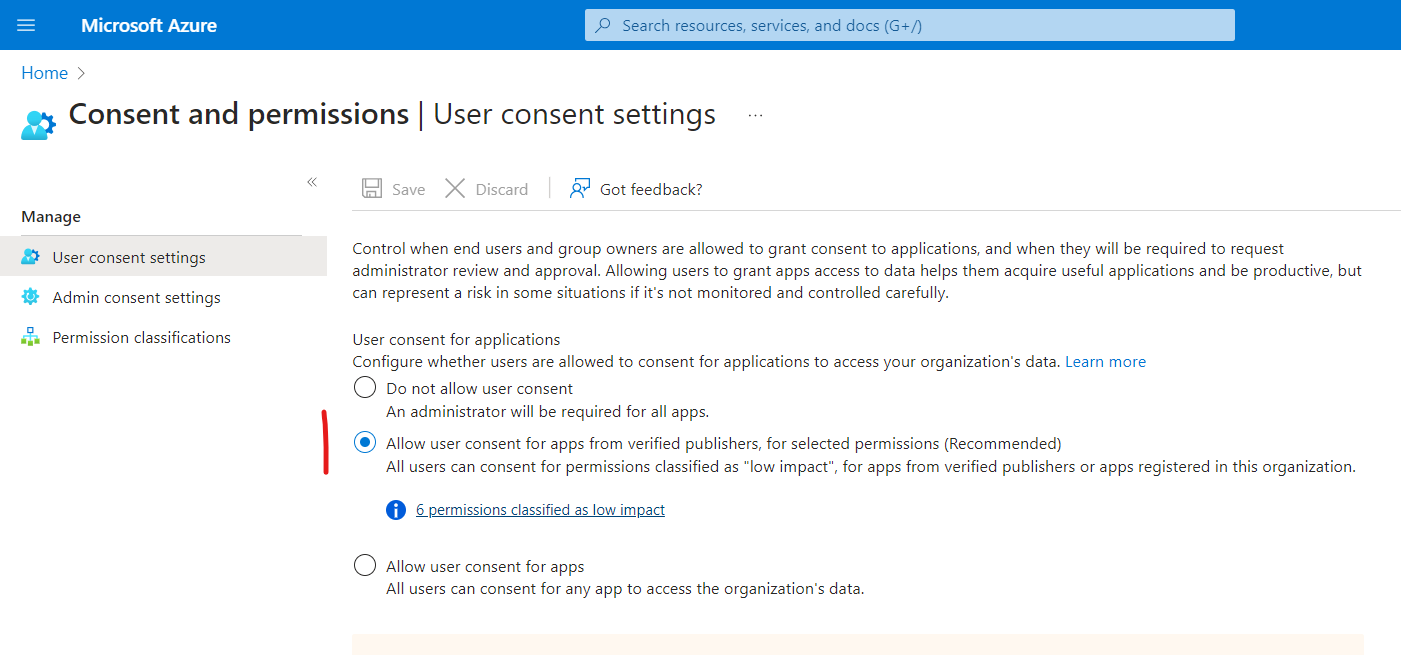Viewport: 1401px width, 655px height.
Task: Click the User consent settings sidebar icon
Action: click(x=30, y=257)
